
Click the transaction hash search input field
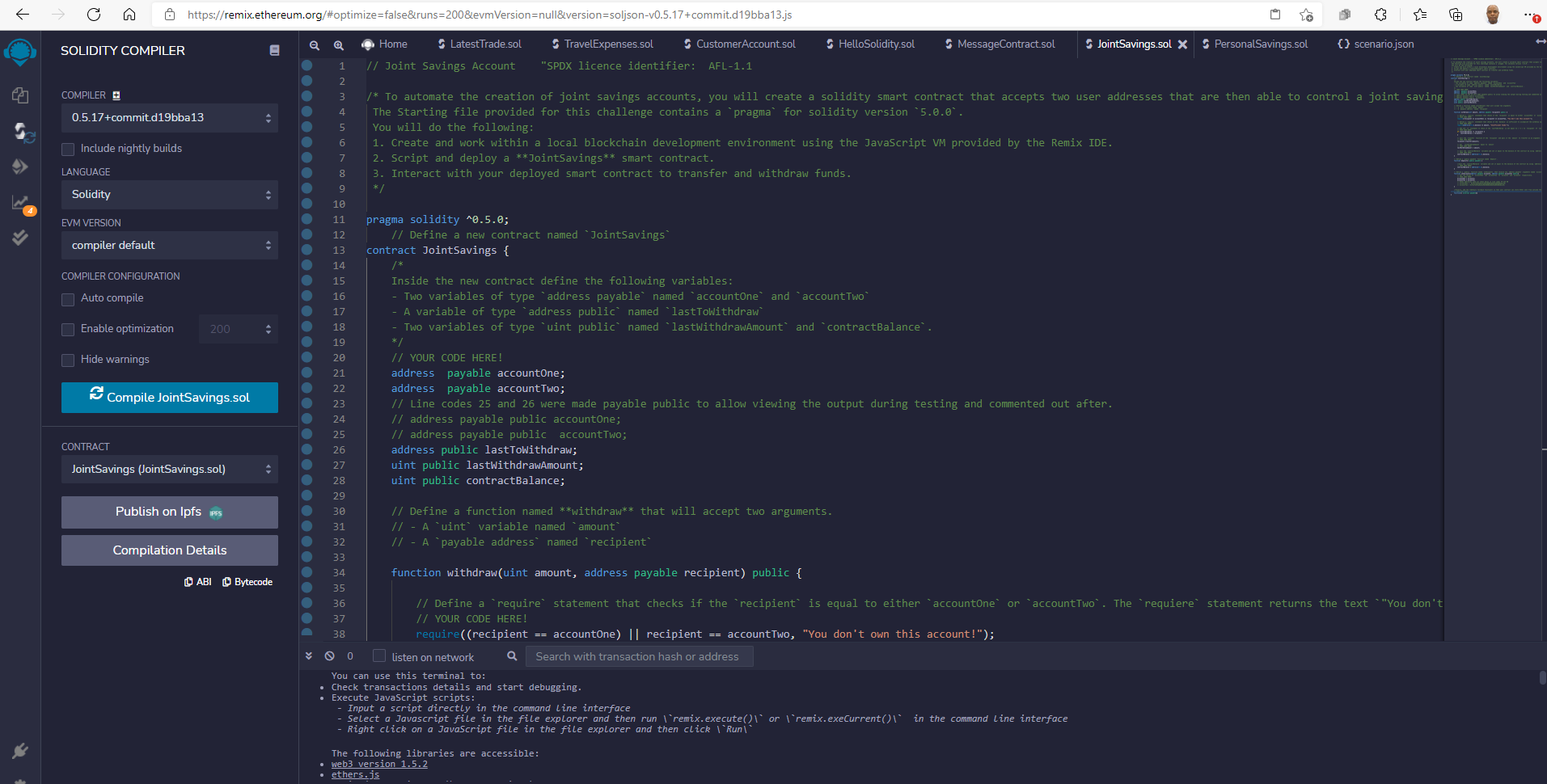click(639, 656)
